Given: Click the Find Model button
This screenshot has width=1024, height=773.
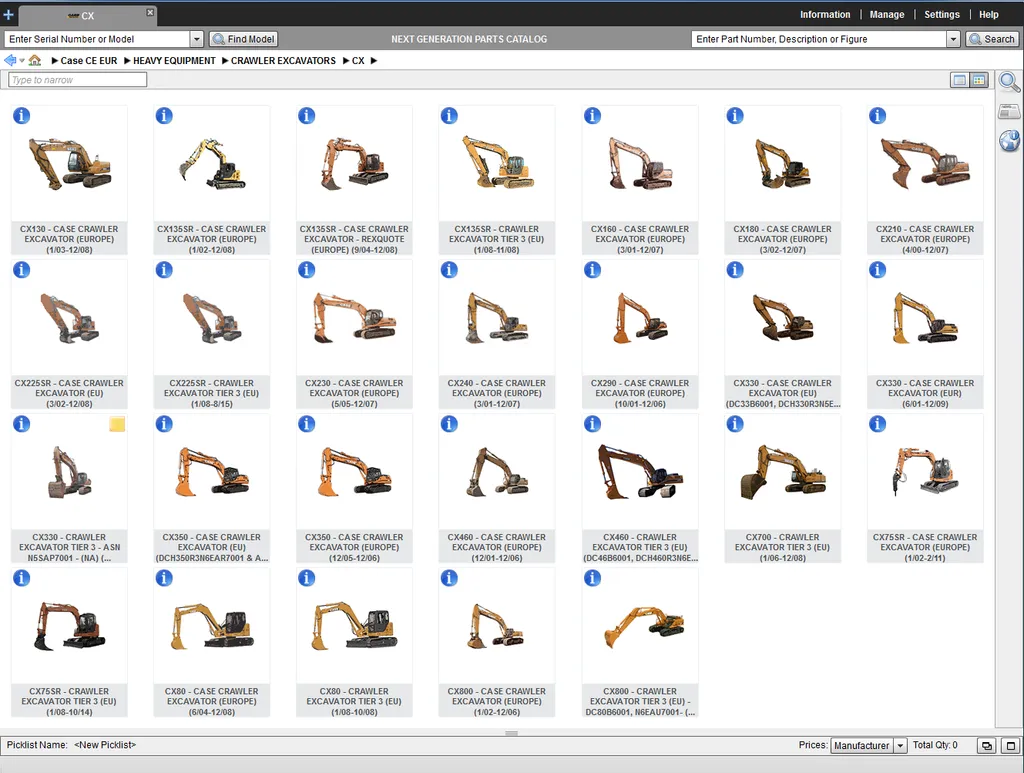Looking at the screenshot, I should (x=244, y=39).
